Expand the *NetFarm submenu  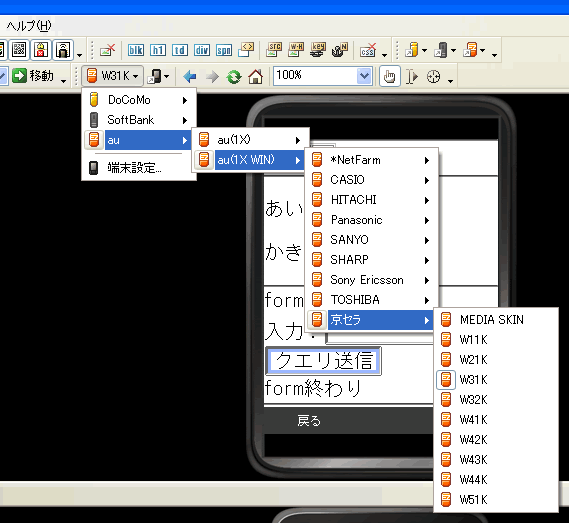tap(372, 160)
